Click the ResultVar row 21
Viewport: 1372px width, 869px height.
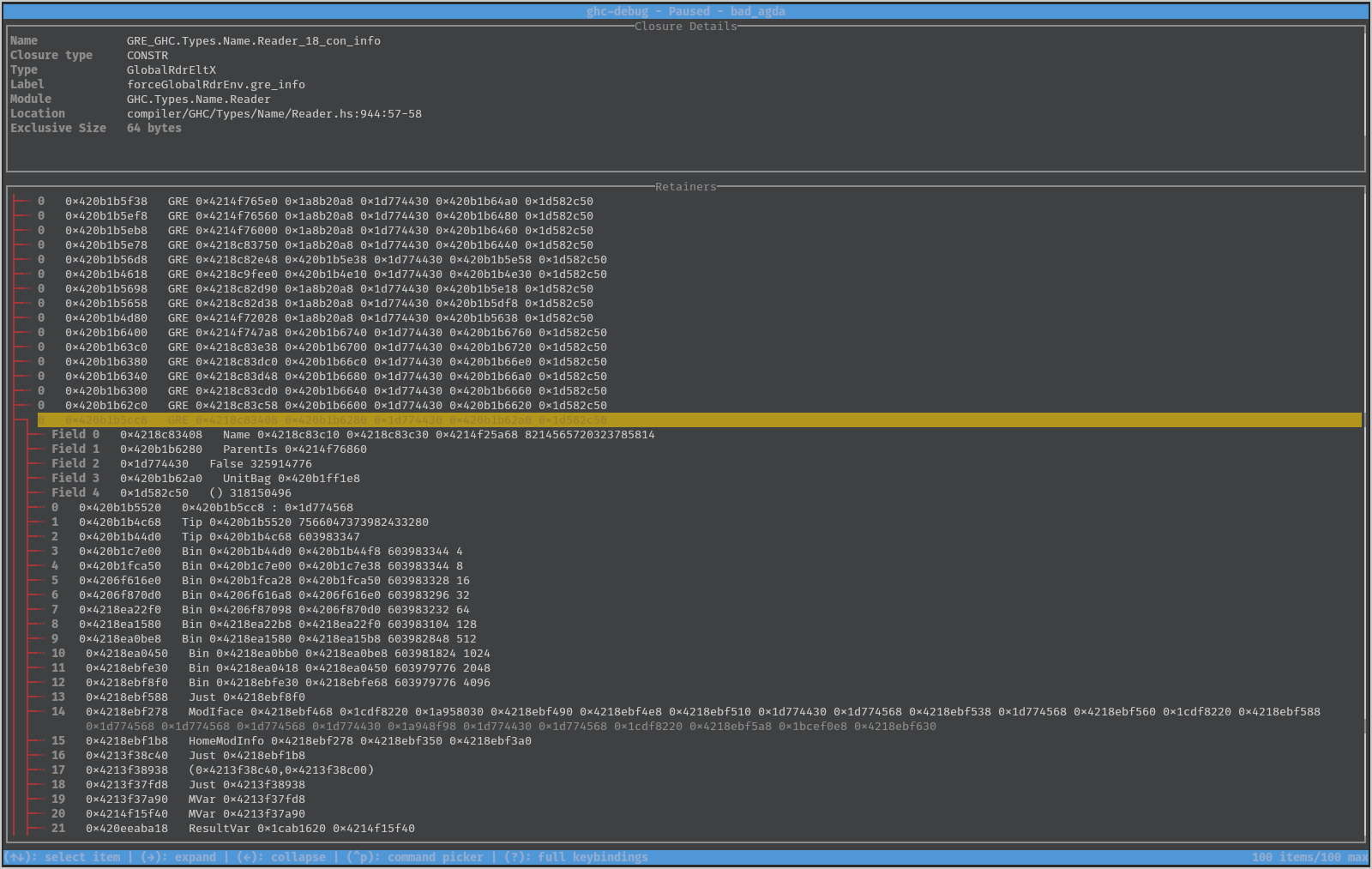pyautogui.click(x=250, y=829)
